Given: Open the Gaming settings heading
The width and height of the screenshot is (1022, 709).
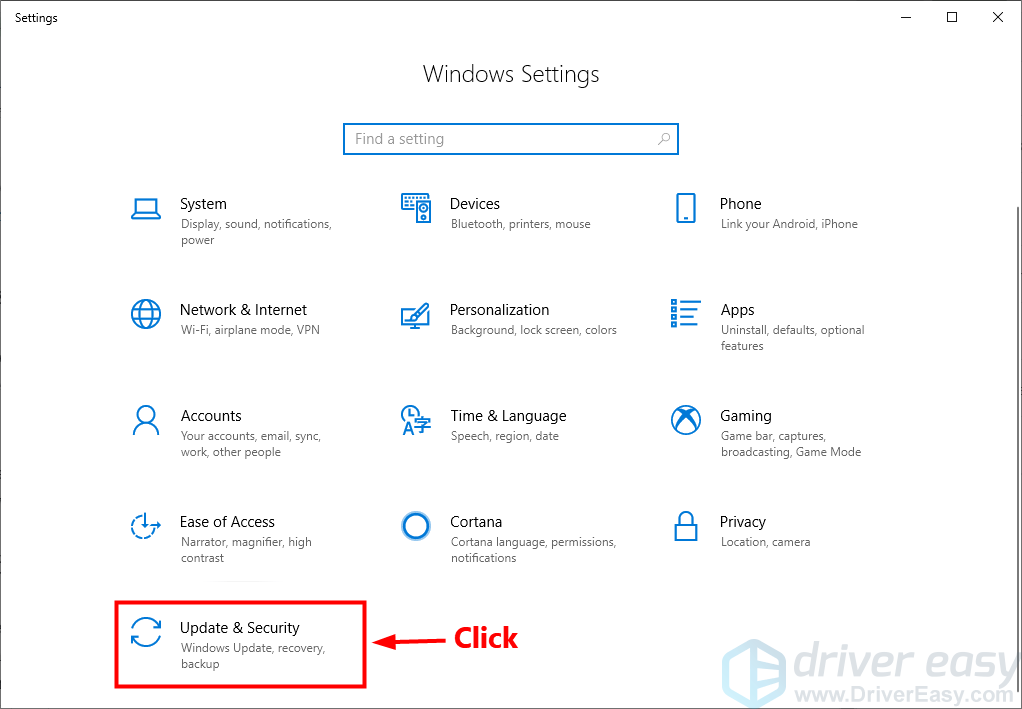Looking at the screenshot, I should [x=746, y=416].
